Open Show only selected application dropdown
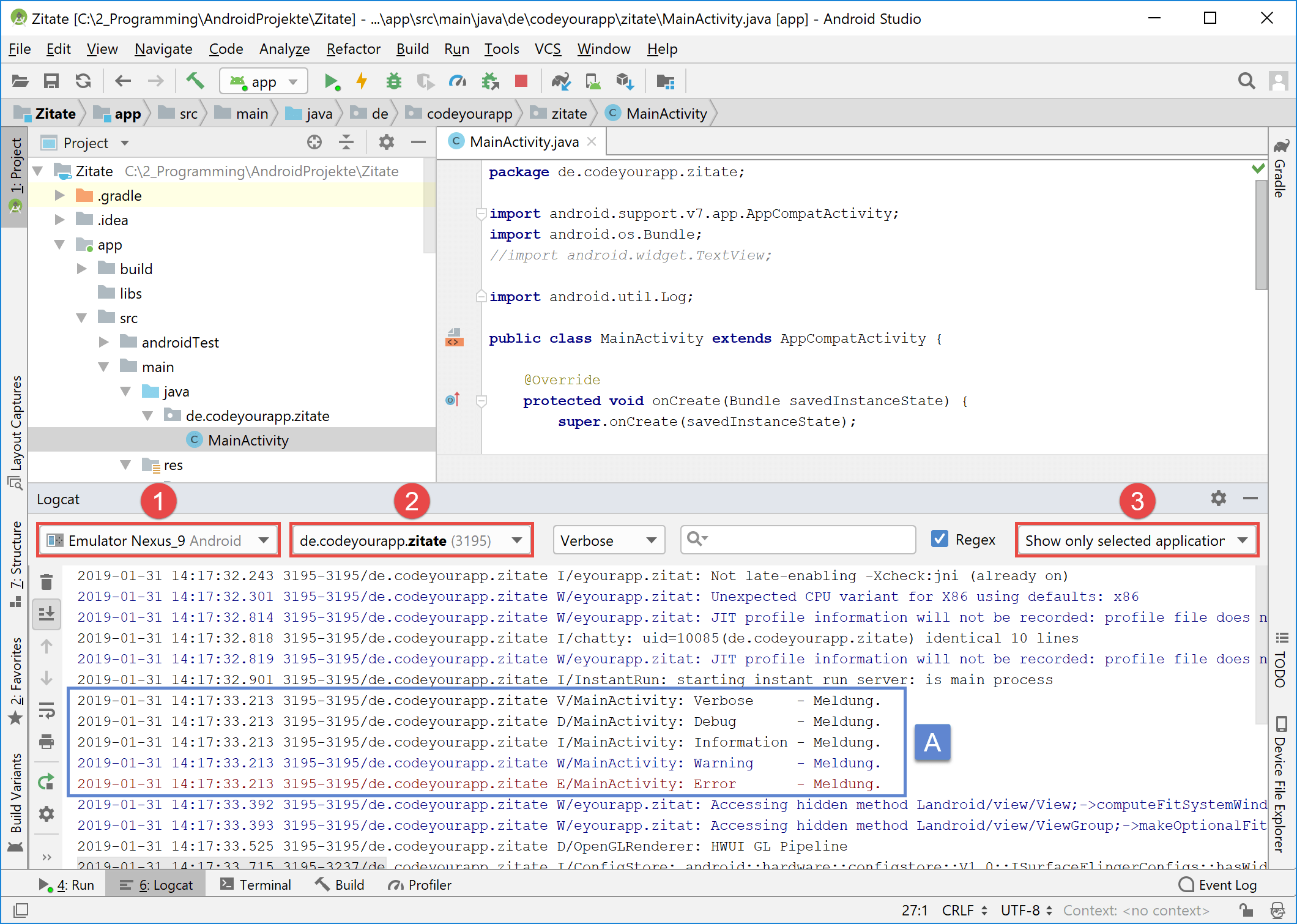Screen dimensions: 1297x924 pyautogui.click(x=1137, y=540)
